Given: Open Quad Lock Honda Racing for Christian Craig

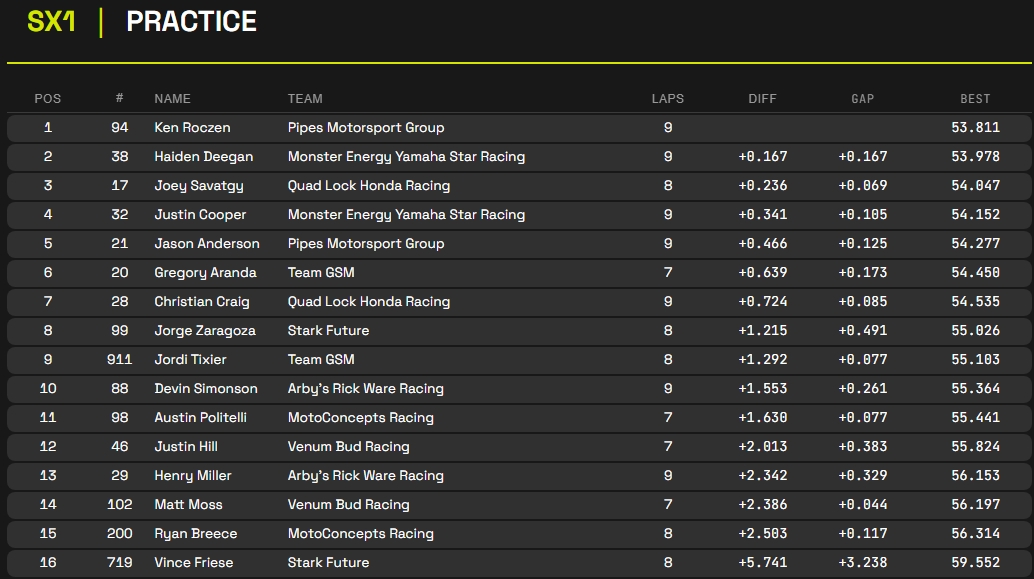Looking at the screenshot, I should click(368, 301).
